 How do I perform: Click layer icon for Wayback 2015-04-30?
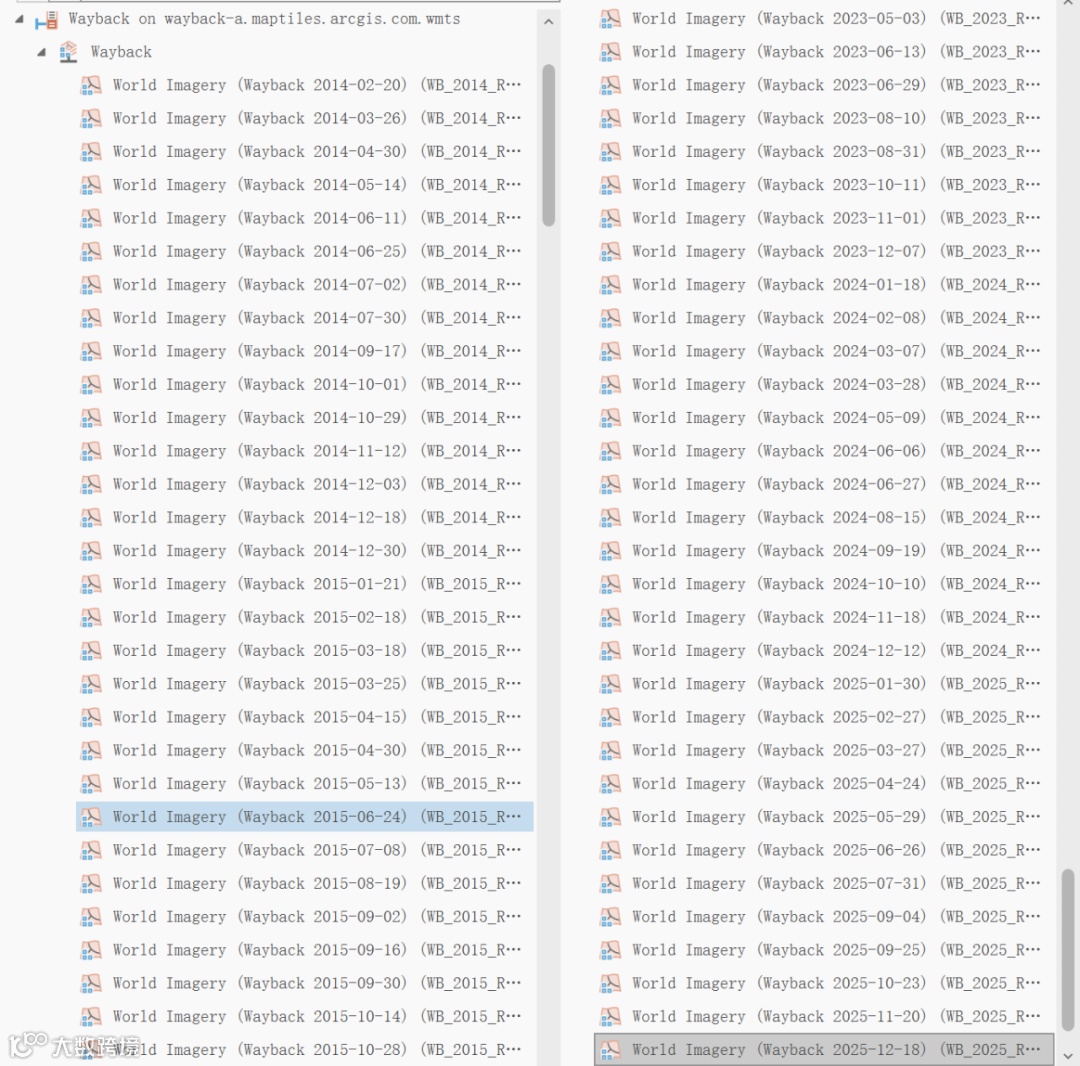(x=91, y=751)
